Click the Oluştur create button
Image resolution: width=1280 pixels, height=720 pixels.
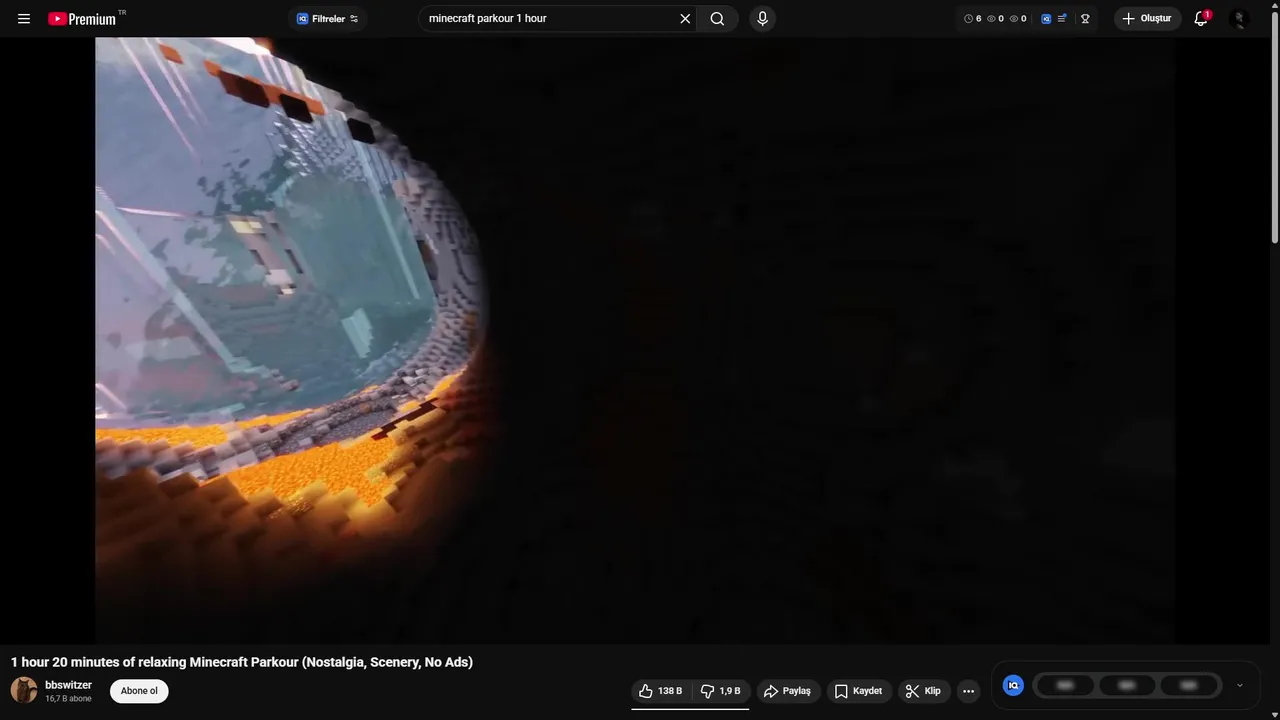1147,19
